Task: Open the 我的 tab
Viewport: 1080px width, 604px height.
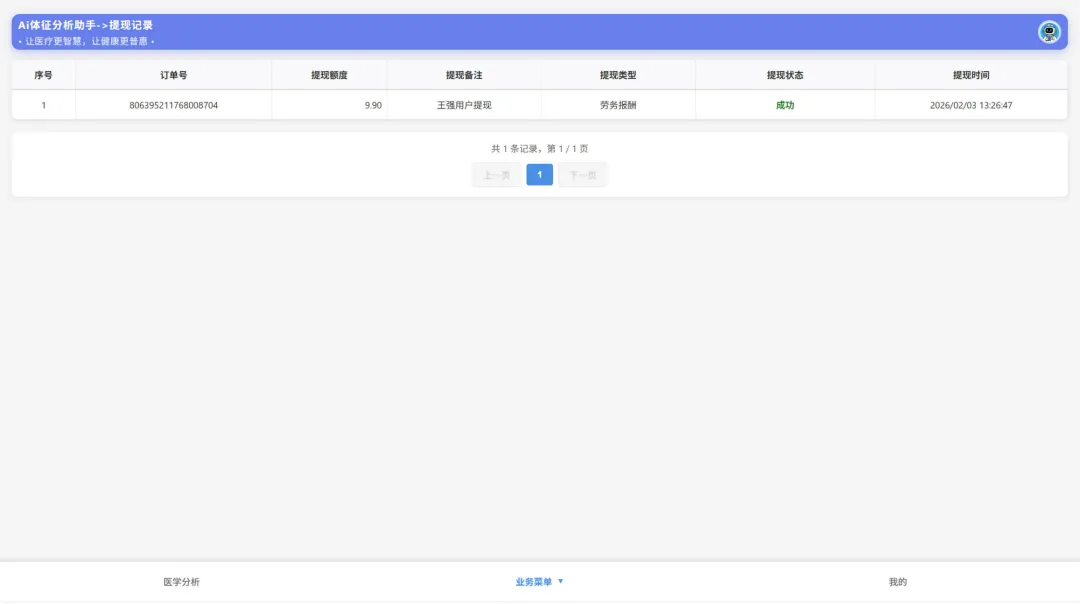Action: [x=897, y=582]
